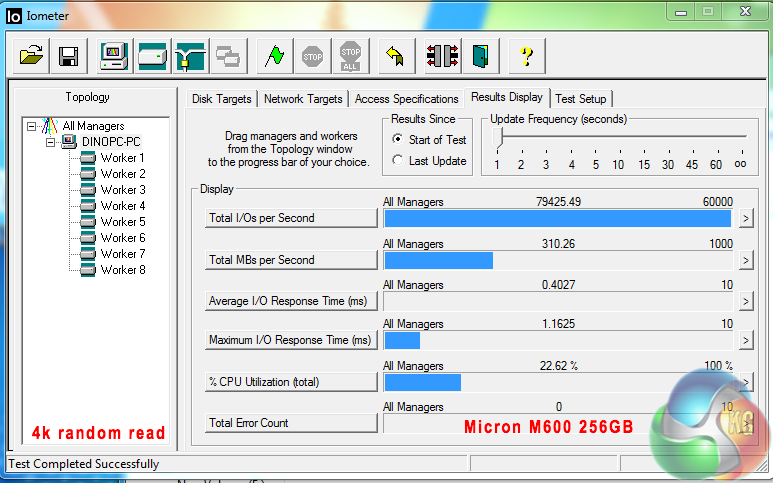Stop All tests icon
773x483 pixels.
tap(351, 56)
